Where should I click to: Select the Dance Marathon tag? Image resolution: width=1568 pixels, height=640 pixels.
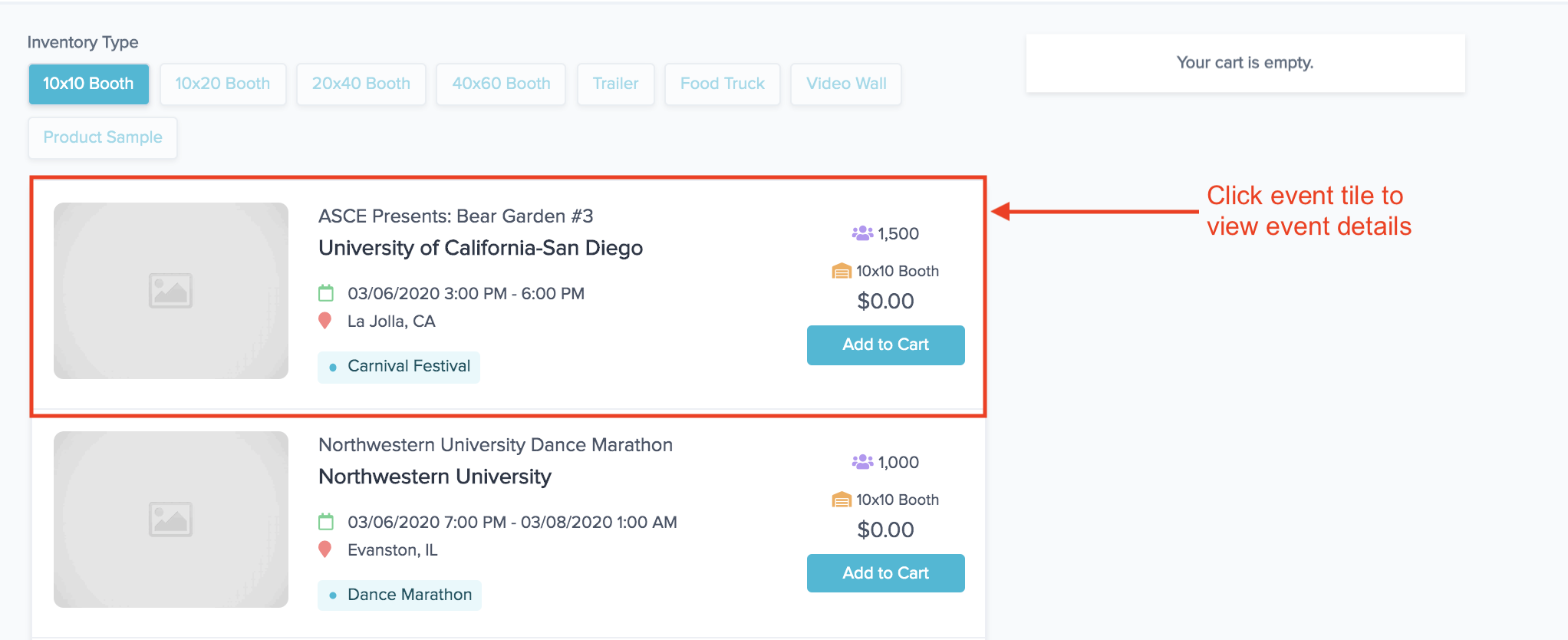[x=400, y=595]
